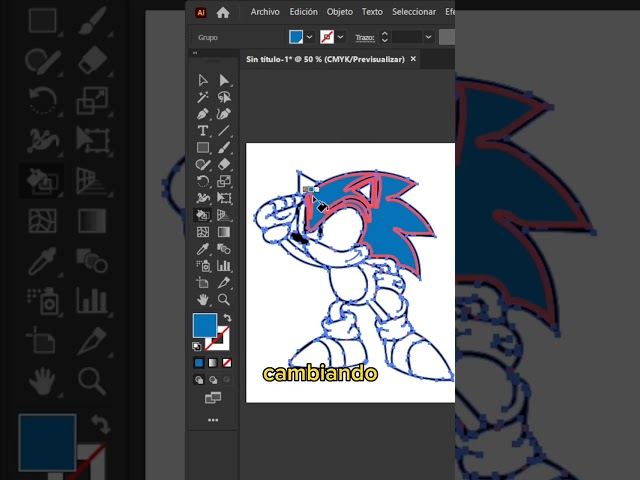Set paint mode to Gradient
This screenshot has width=640, height=480.
coord(213,362)
